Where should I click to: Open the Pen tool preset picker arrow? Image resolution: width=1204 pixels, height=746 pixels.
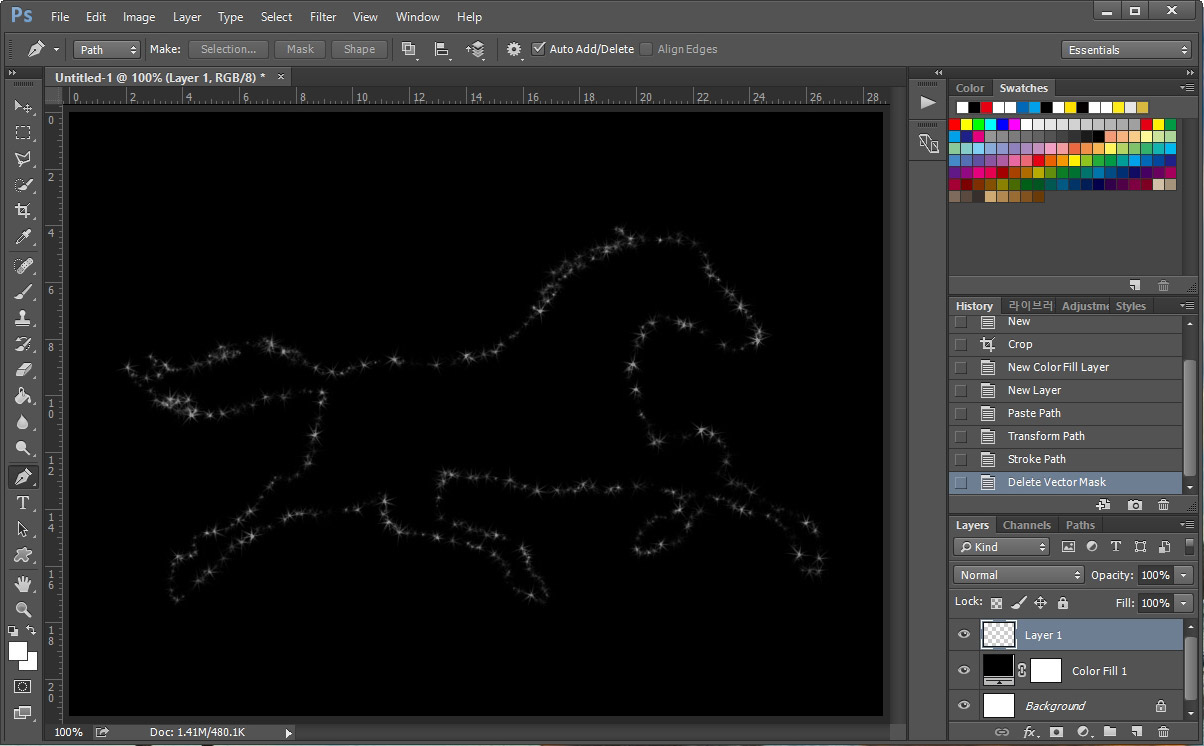coord(56,49)
